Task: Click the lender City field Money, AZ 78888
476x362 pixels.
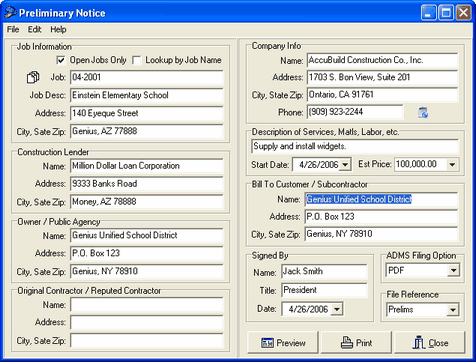Action: tap(147, 202)
